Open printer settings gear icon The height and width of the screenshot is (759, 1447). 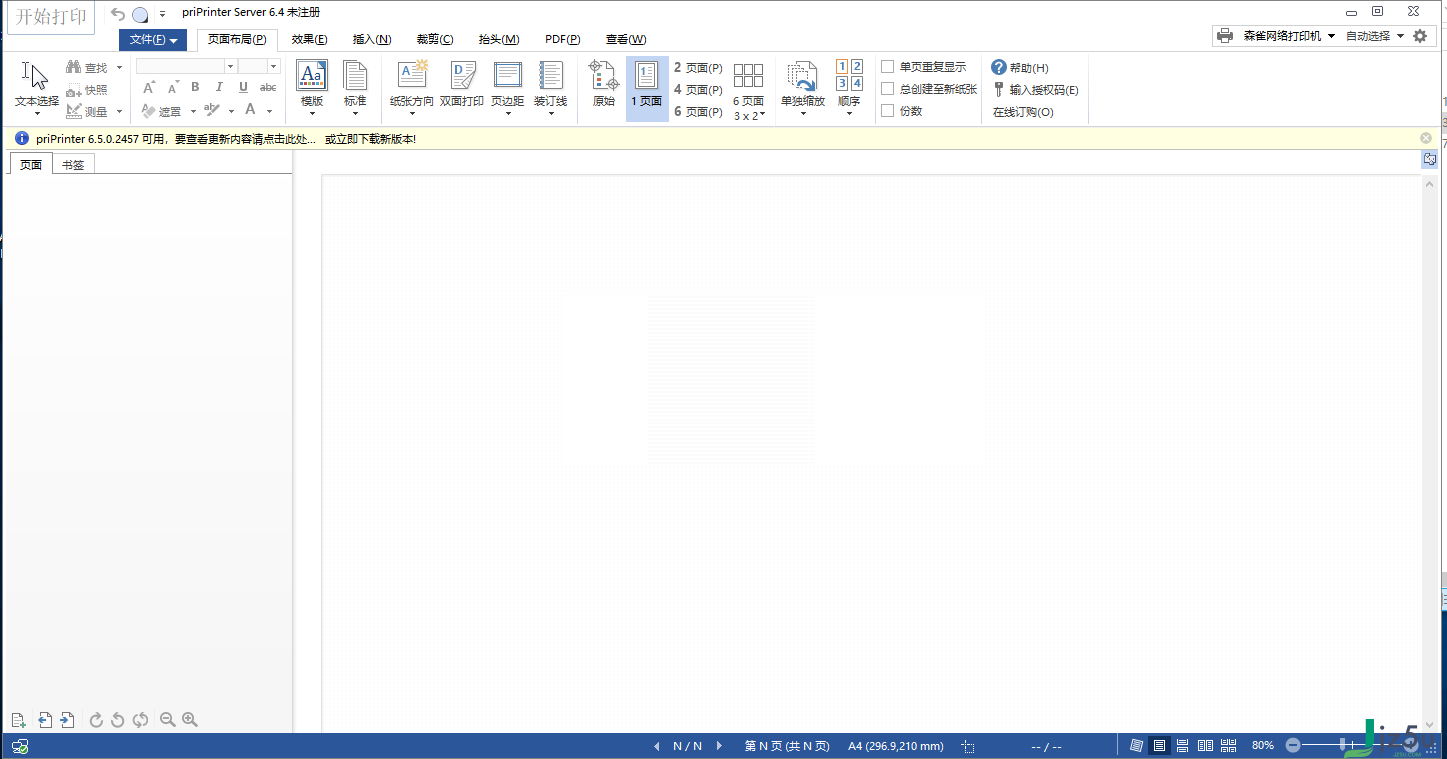[1420, 36]
